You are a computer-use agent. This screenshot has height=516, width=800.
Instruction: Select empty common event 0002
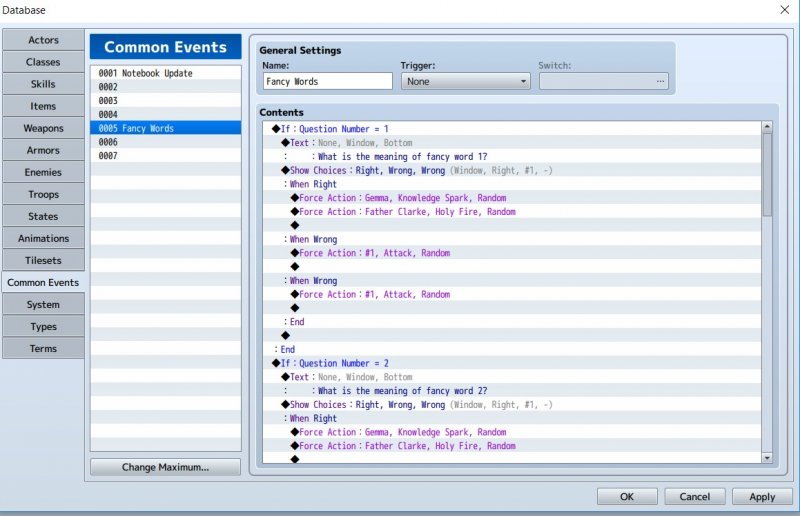[x=166, y=87]
